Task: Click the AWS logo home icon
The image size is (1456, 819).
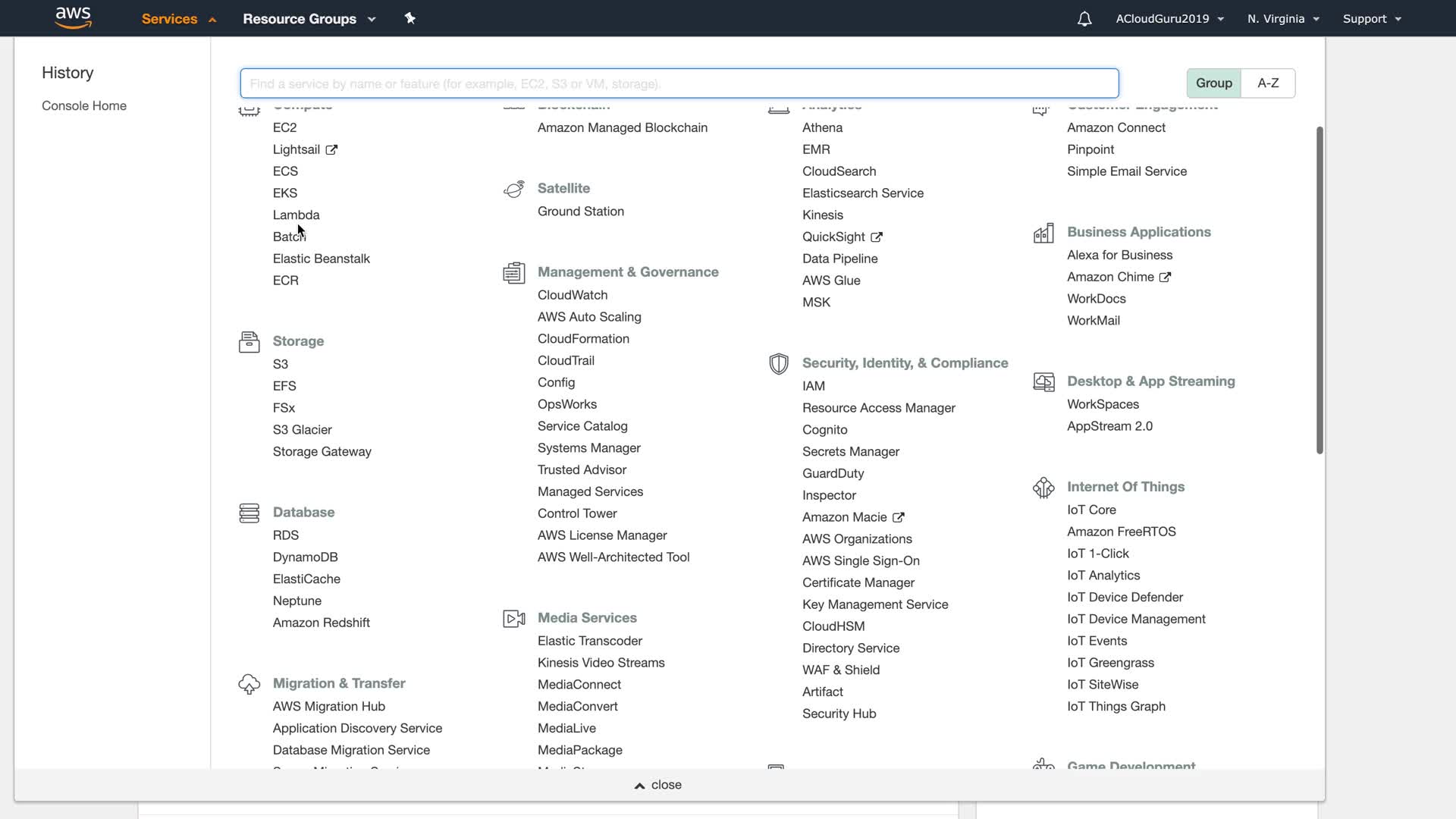Action: tap(74, 17)
